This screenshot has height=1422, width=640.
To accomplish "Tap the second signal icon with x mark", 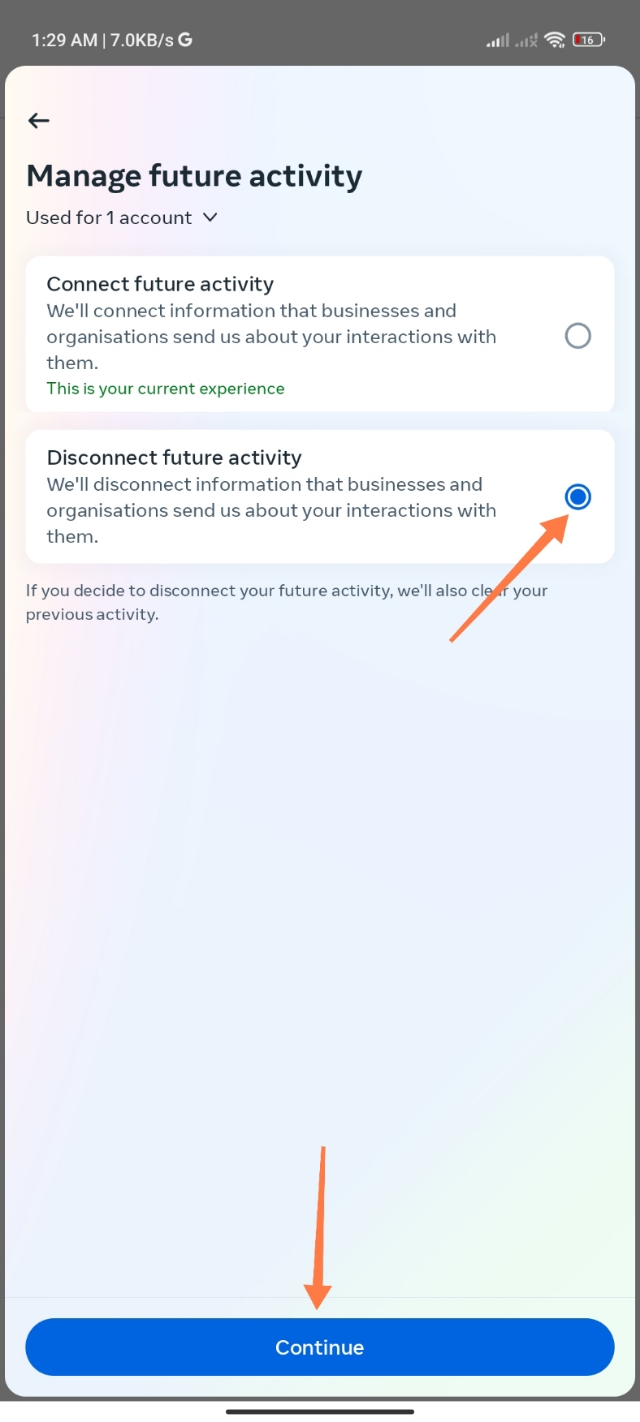I will pyautogui.click(x=525, y=40).
